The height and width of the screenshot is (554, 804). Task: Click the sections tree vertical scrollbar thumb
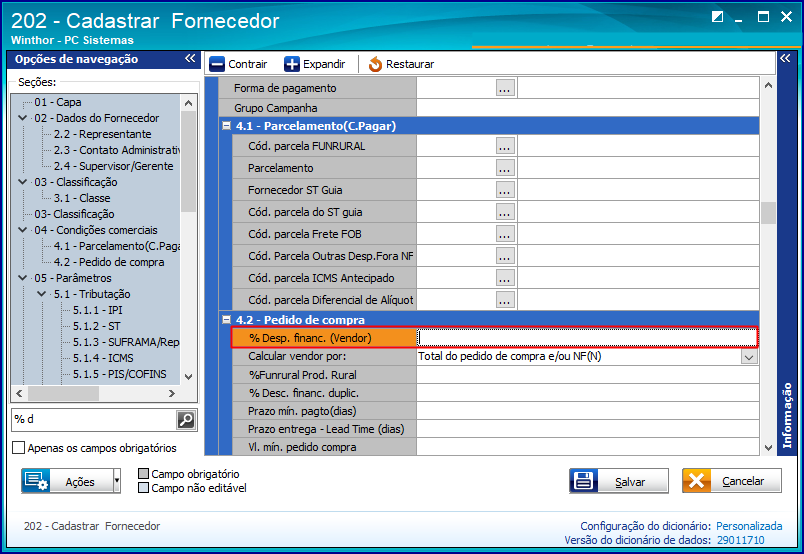[188, 161]
